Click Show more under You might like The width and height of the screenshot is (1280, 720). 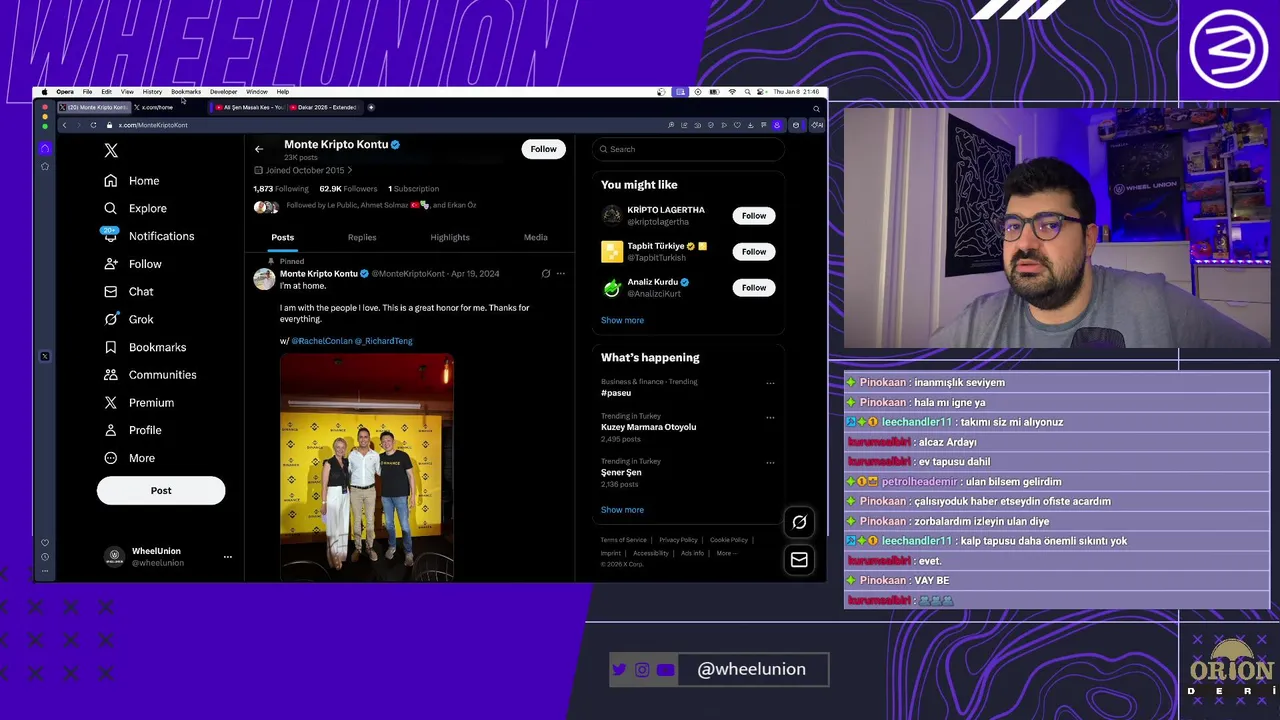[622, 321]
